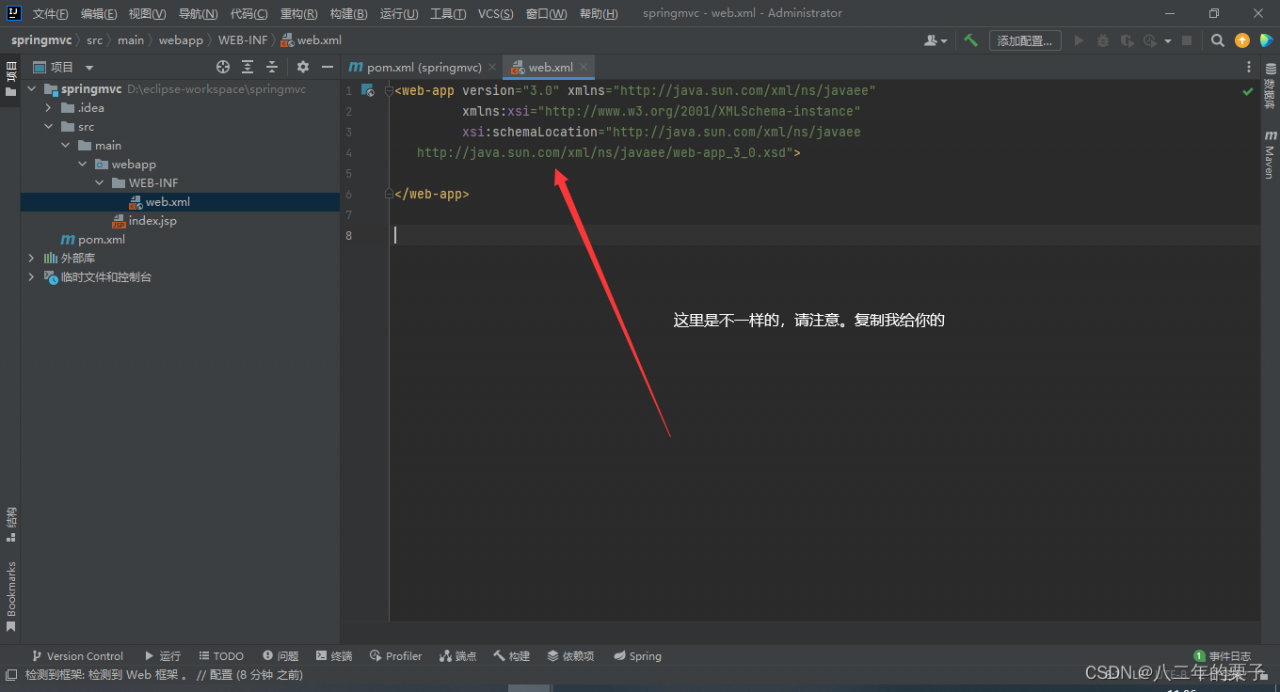
Task: Click the green Build Project hammer icon
Action: [x=970, y=41]
